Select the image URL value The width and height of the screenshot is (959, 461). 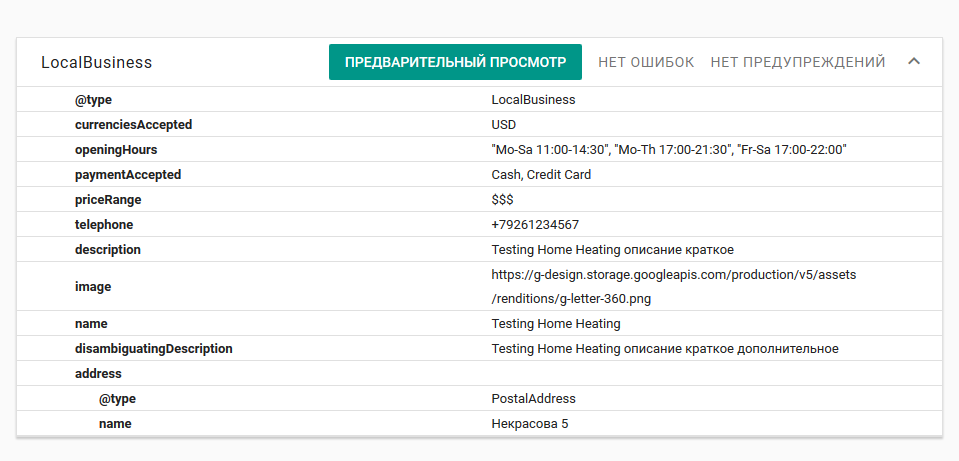pos(673,286)
